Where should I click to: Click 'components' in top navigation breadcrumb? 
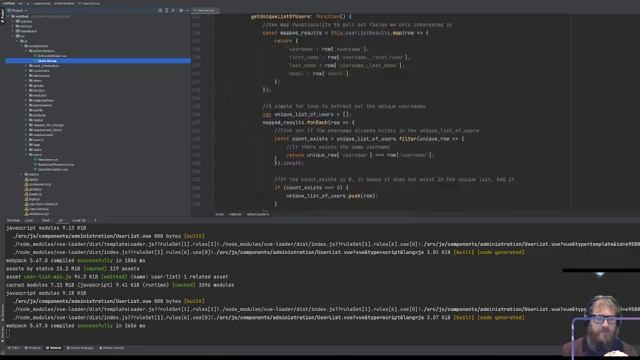[x=42, y=3]
